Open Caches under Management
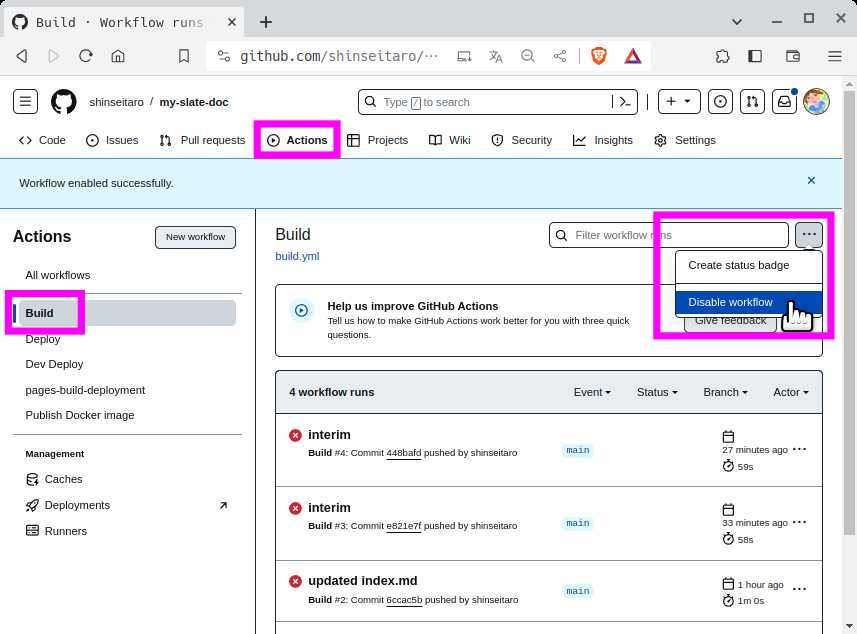Image resolution: width=857 pixels, height=634 pixels. [55, 479]
